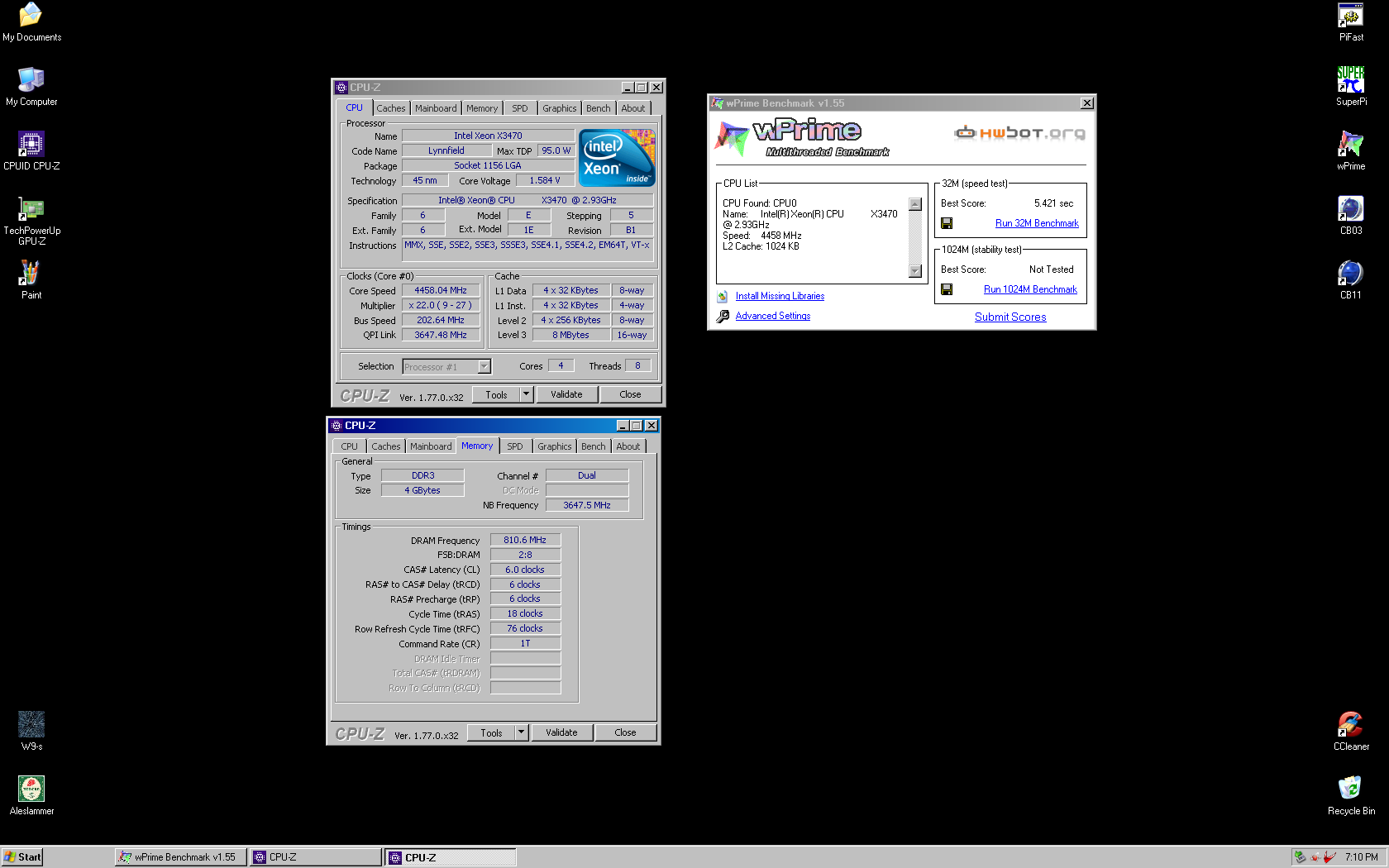This screenshot has width=1389, height=868.
Task: Launch SuperPi desktop shortcut
Action: (x=1351, y=87)
